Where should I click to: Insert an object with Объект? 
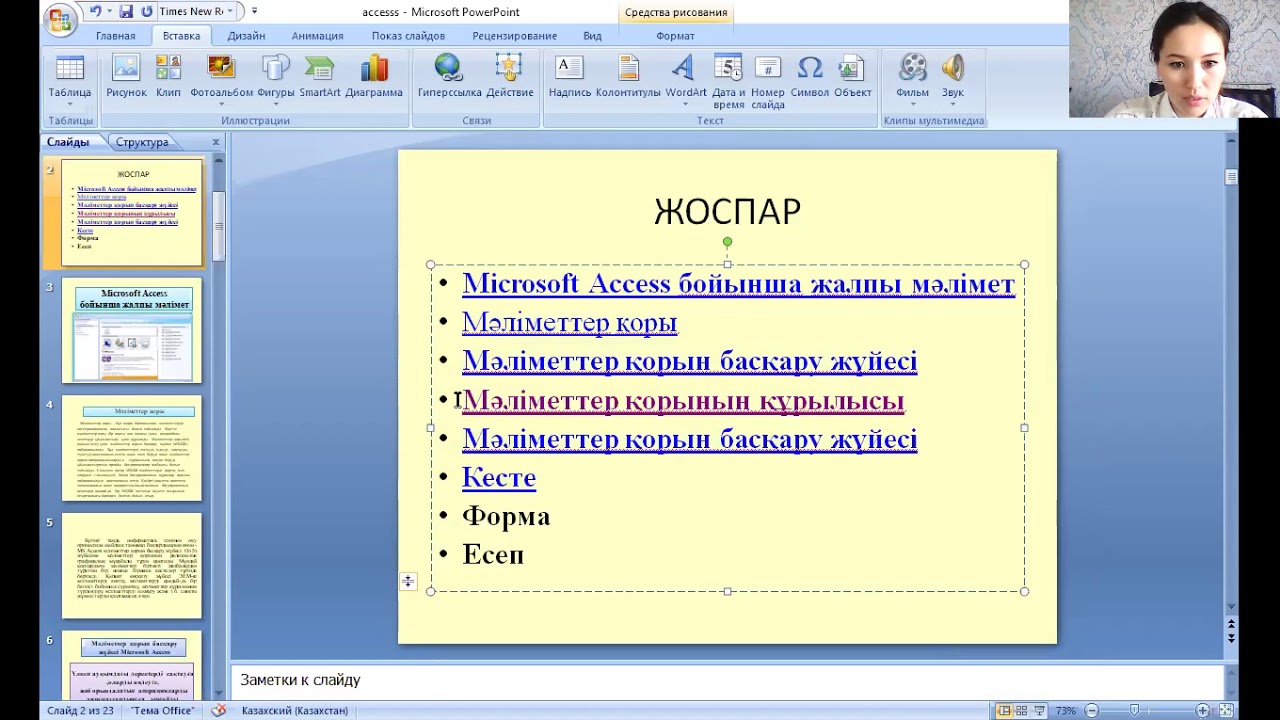852,78
